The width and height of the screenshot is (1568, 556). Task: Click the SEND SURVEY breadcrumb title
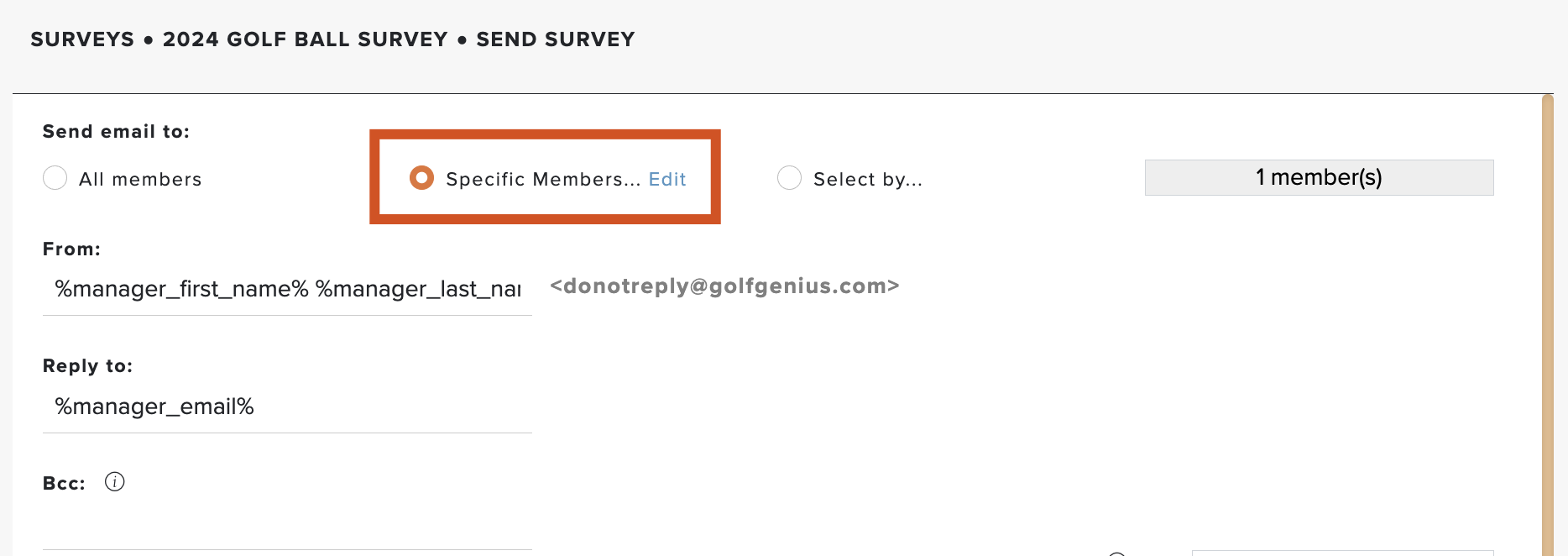coord(556,39)
